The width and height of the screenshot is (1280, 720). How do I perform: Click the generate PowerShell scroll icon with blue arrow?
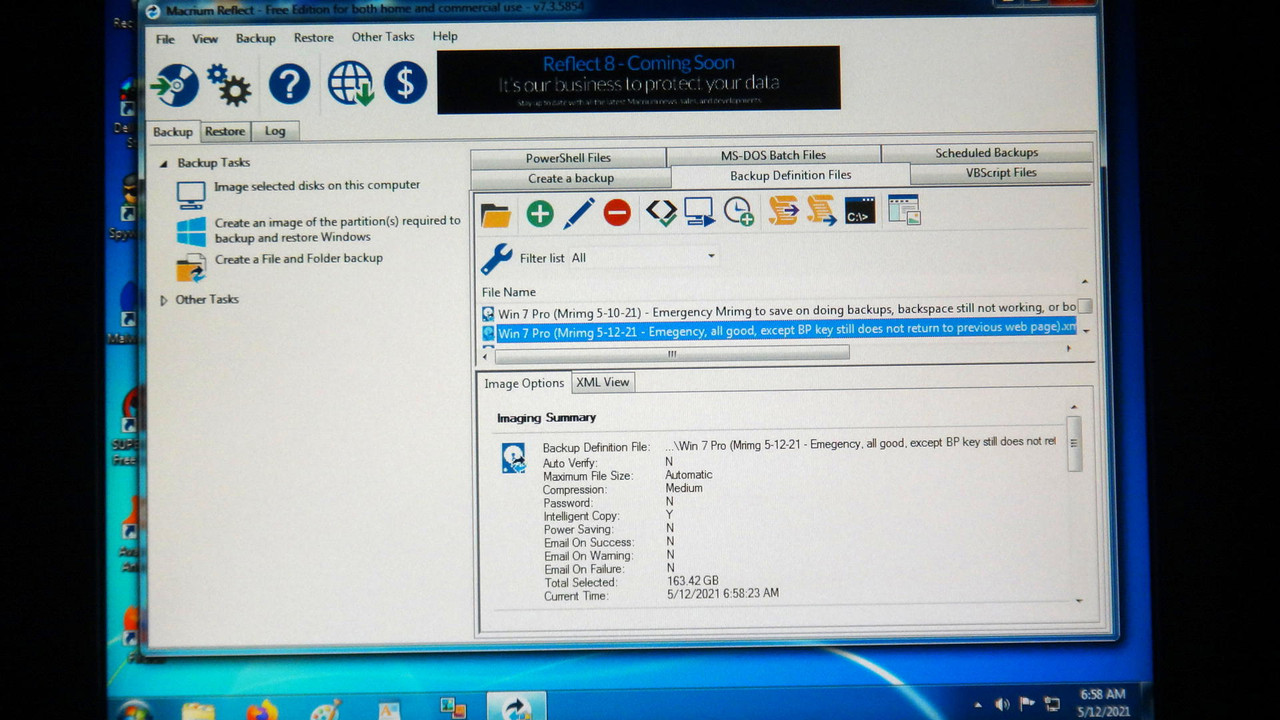pyautogui.click(x=821, y=210)
